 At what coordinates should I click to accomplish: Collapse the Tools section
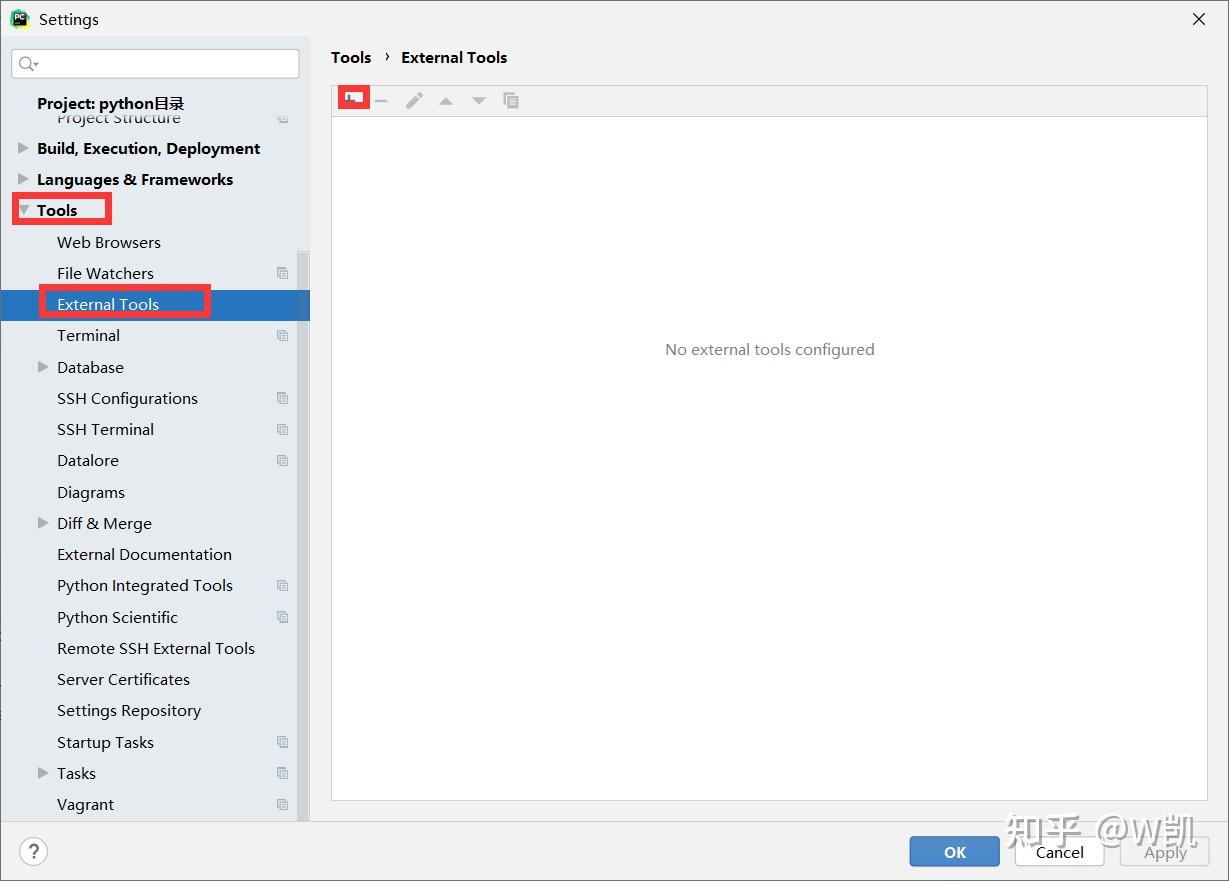point(25,210)
